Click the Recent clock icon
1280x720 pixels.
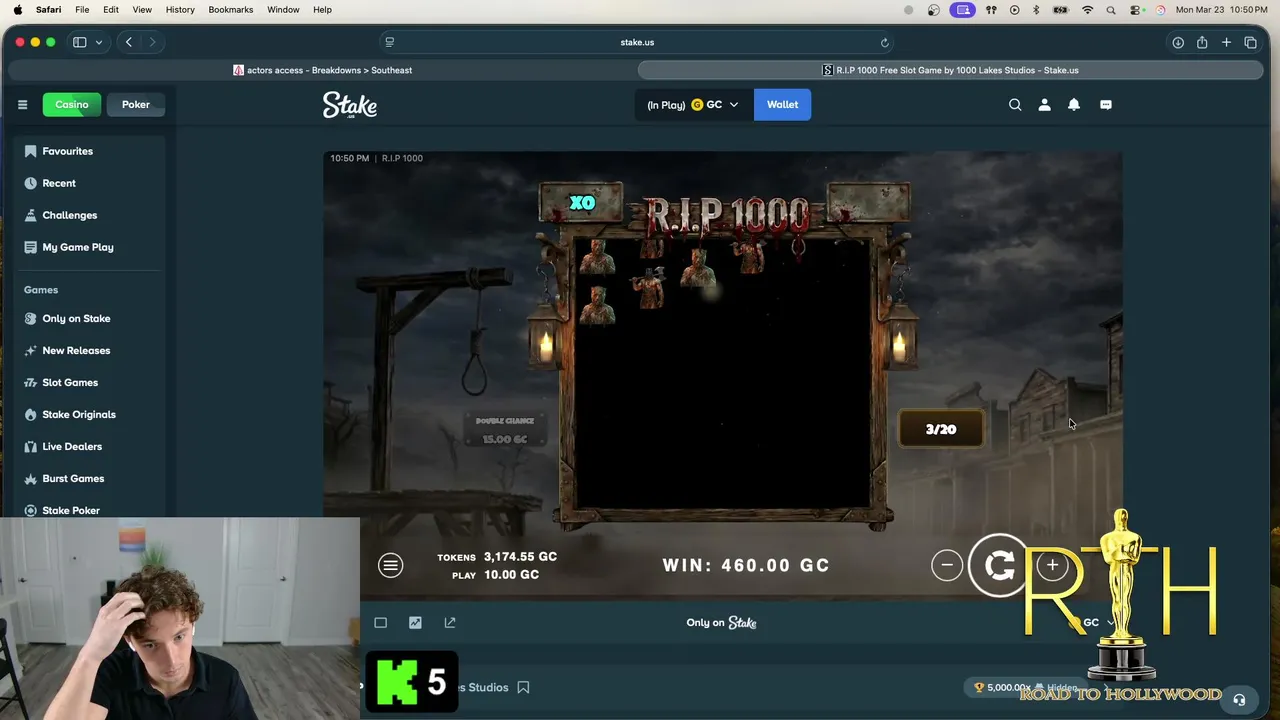pos(30,183)
